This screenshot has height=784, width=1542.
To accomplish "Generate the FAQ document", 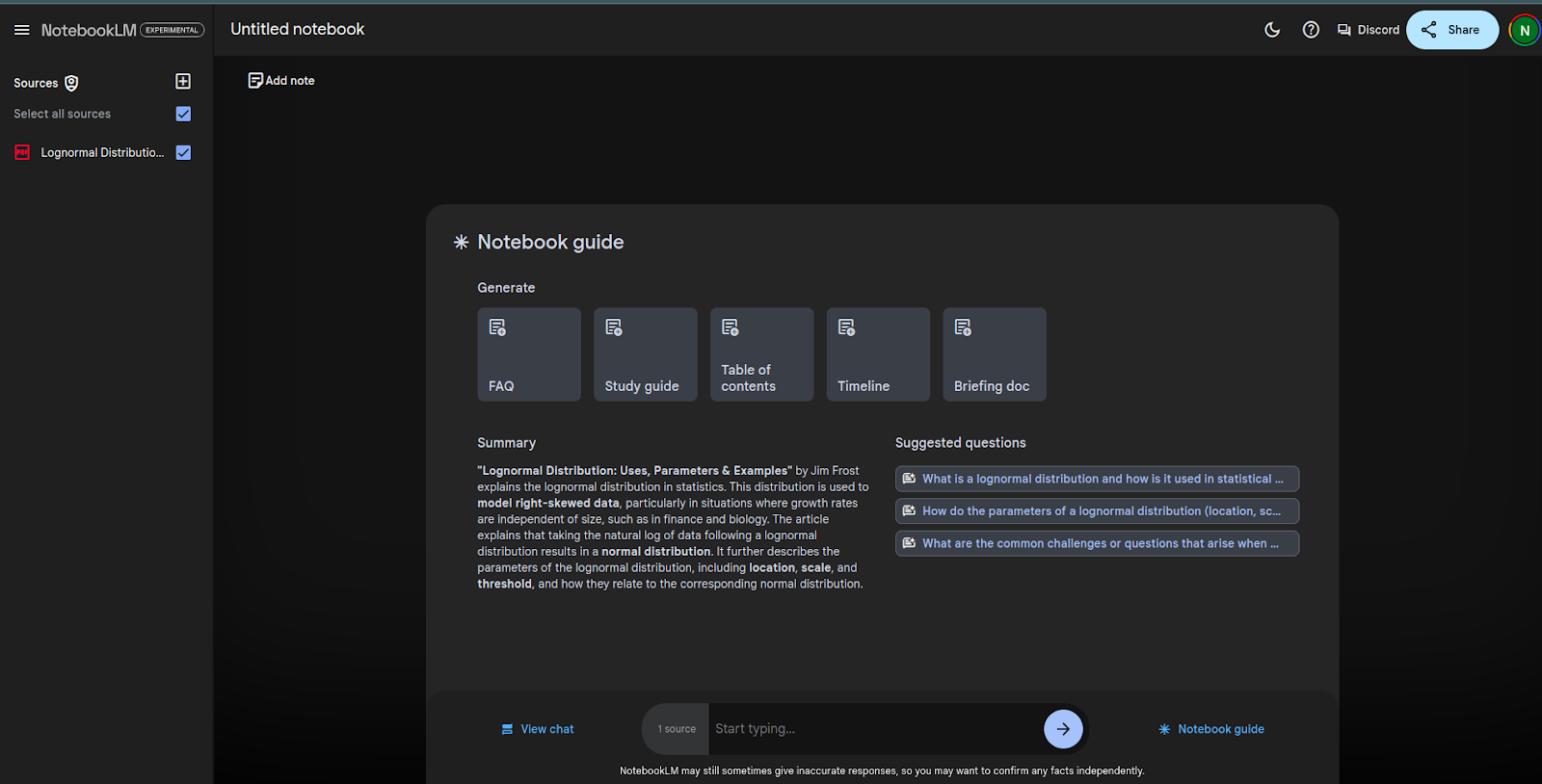I will tap(529, 354).
